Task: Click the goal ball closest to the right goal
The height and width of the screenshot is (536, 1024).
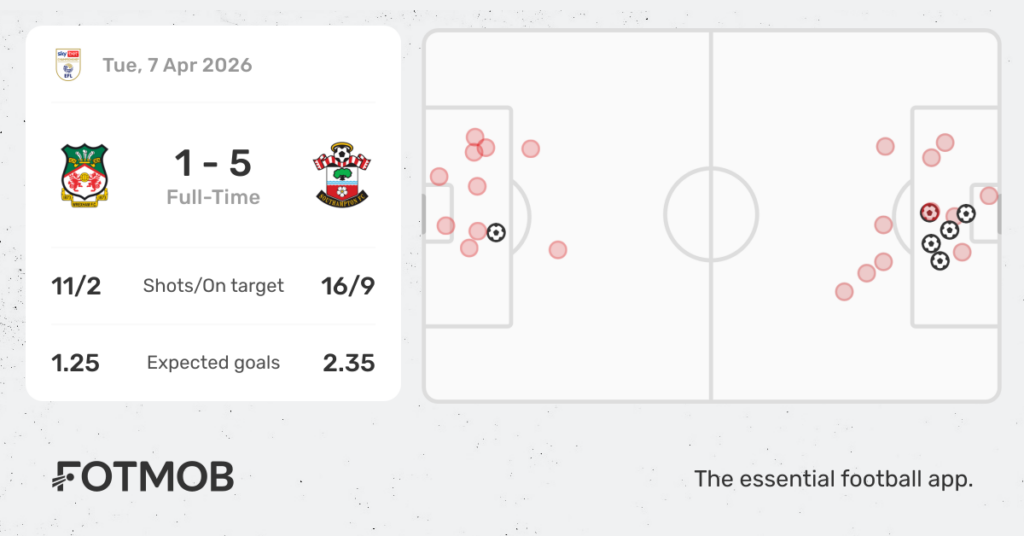Action: pos(965,213)
